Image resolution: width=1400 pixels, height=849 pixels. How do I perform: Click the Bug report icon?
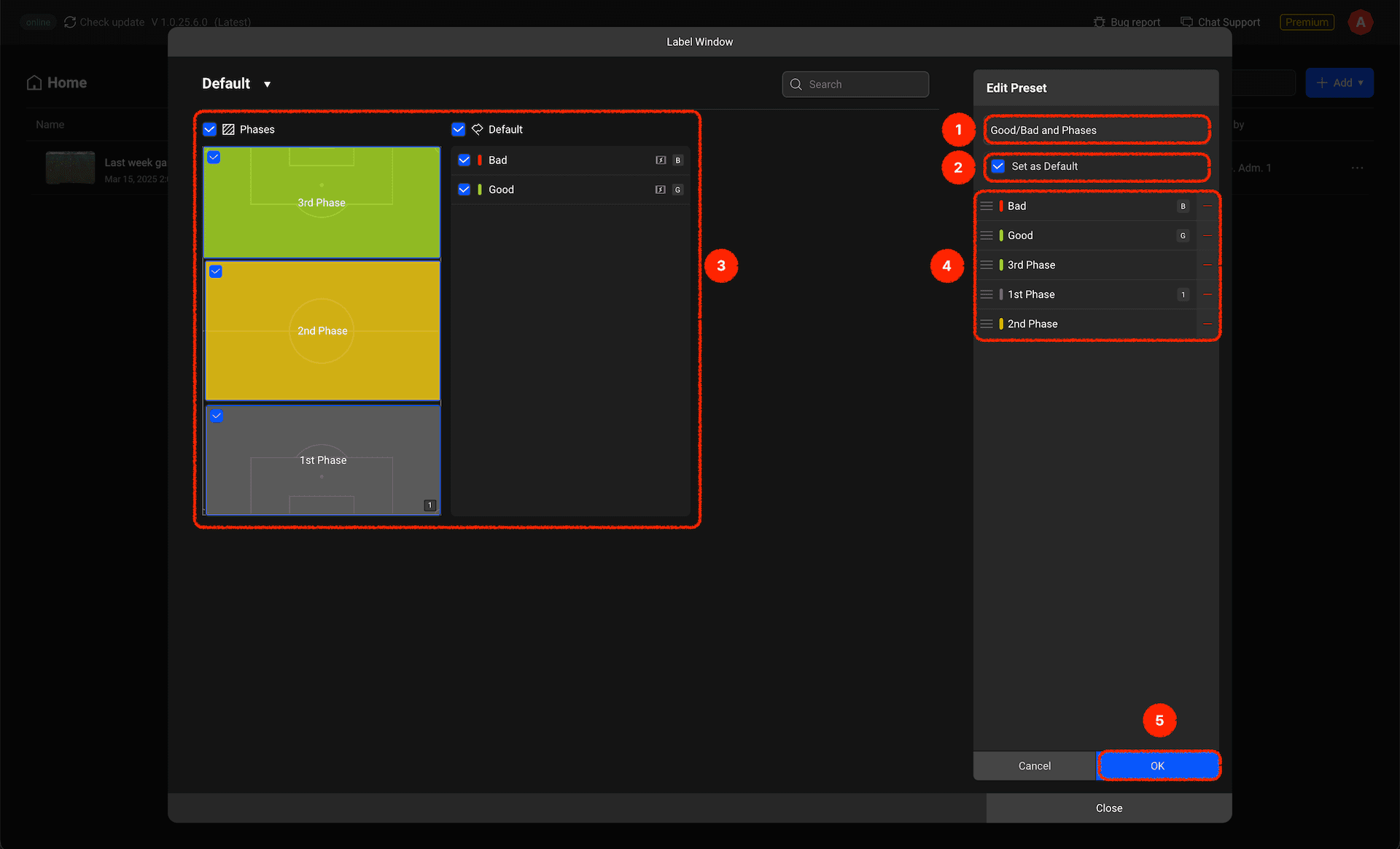1099,23
